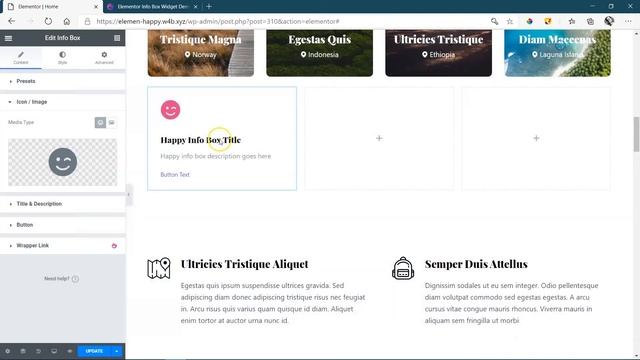Switch to the Style tab
640x360 pixels.
pyautogui.click(x=62, y=58)
